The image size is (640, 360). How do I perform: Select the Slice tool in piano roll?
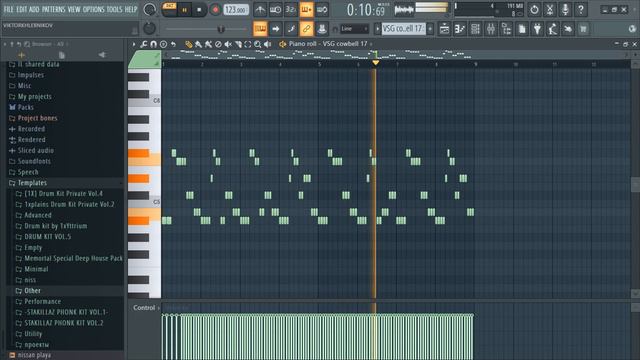[x=238, y=44]
